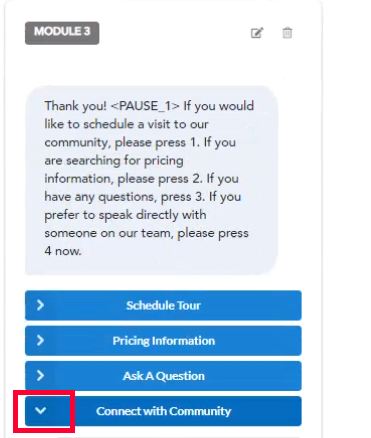The image size is (371, 438).
Task: Expand the Schedule Tour chevron arrow
Action: pos(40,305)
